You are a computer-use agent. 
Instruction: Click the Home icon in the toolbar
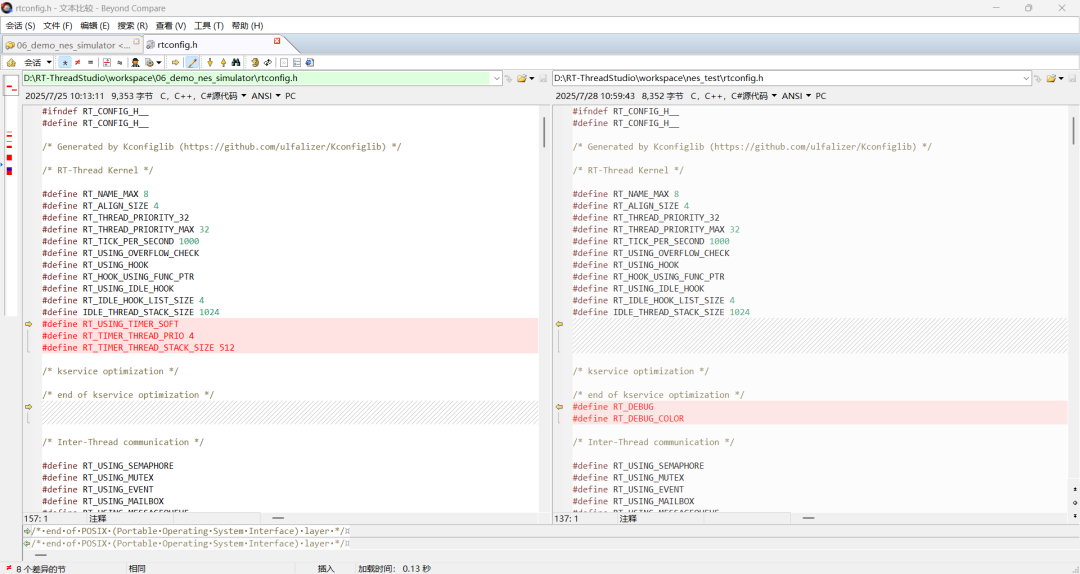click(x=12, y=62)
